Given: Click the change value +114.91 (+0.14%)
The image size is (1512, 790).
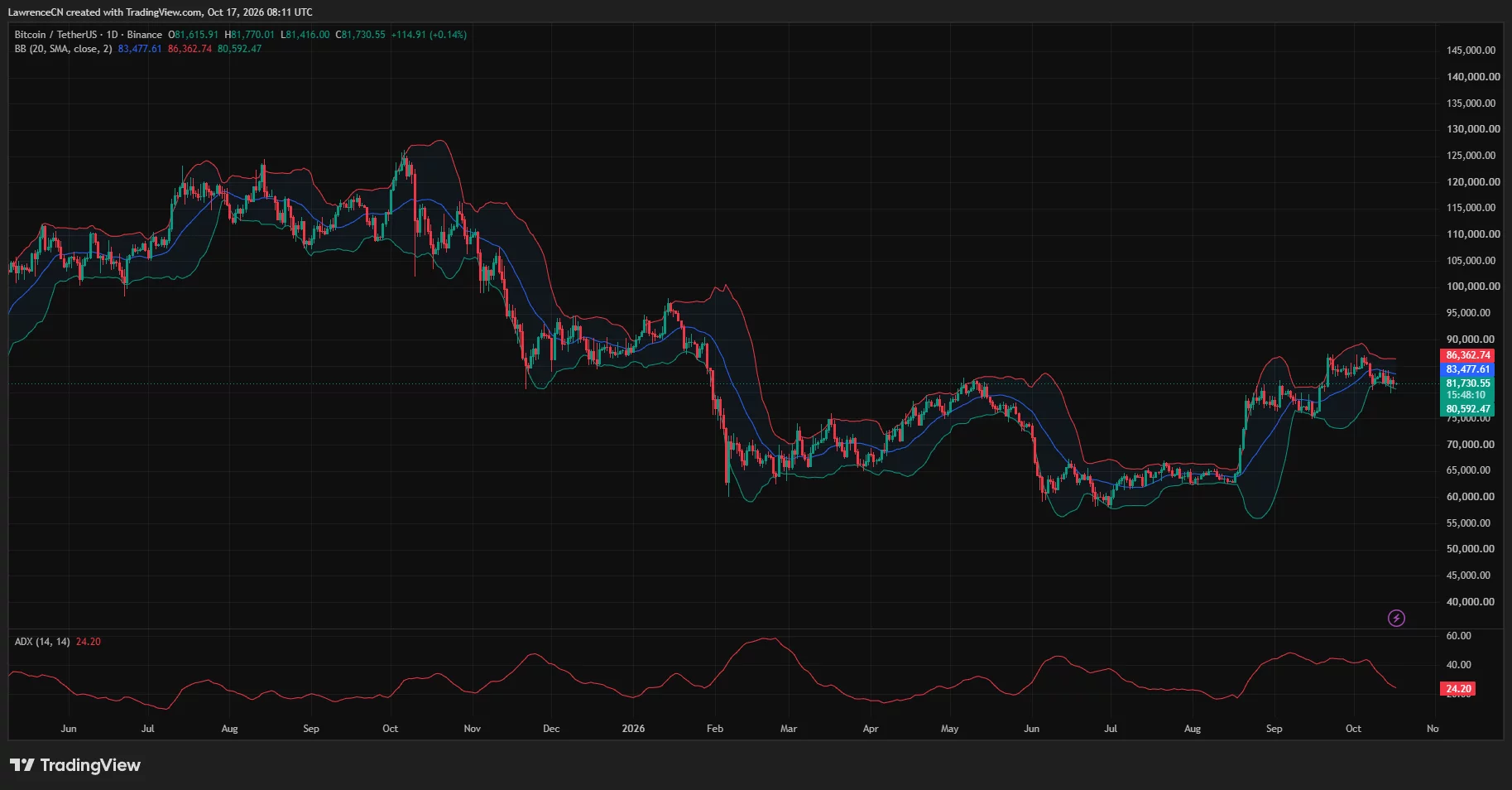Looking at the screenshot, I should point(429,35).
